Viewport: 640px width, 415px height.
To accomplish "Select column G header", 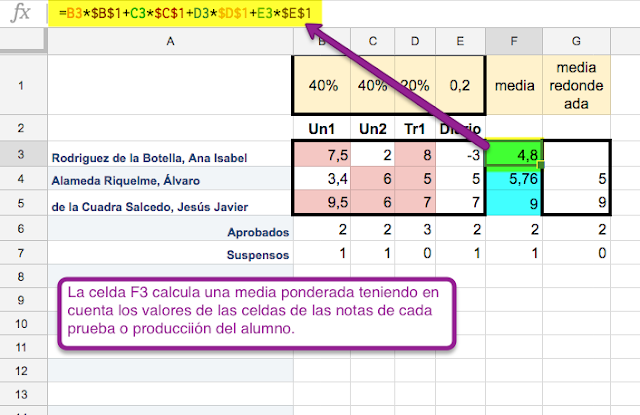I will click(576, 41).
